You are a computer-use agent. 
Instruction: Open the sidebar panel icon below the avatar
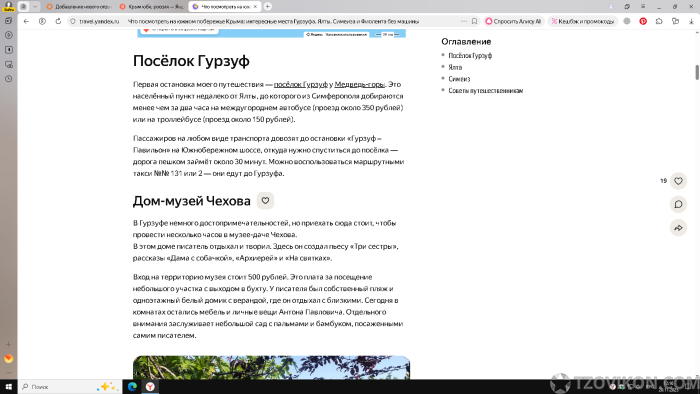point(8,21)
